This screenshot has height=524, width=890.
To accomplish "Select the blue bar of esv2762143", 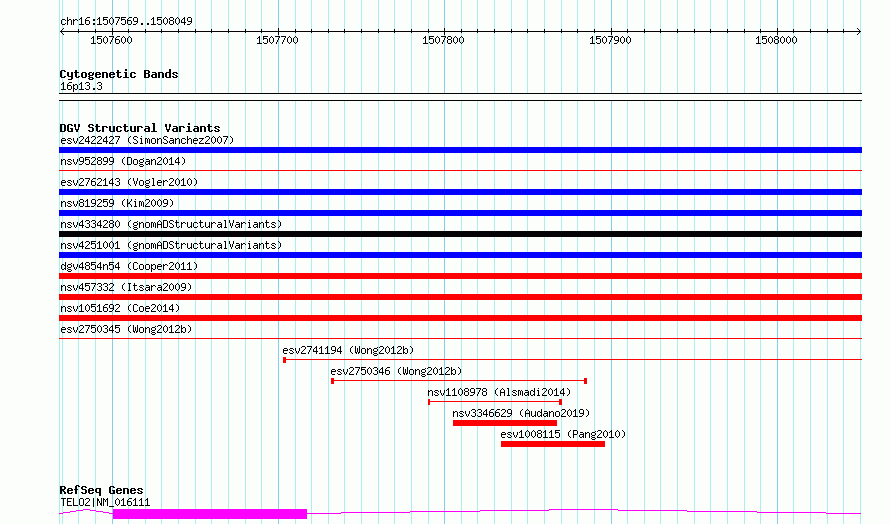I will pos(460,192).
